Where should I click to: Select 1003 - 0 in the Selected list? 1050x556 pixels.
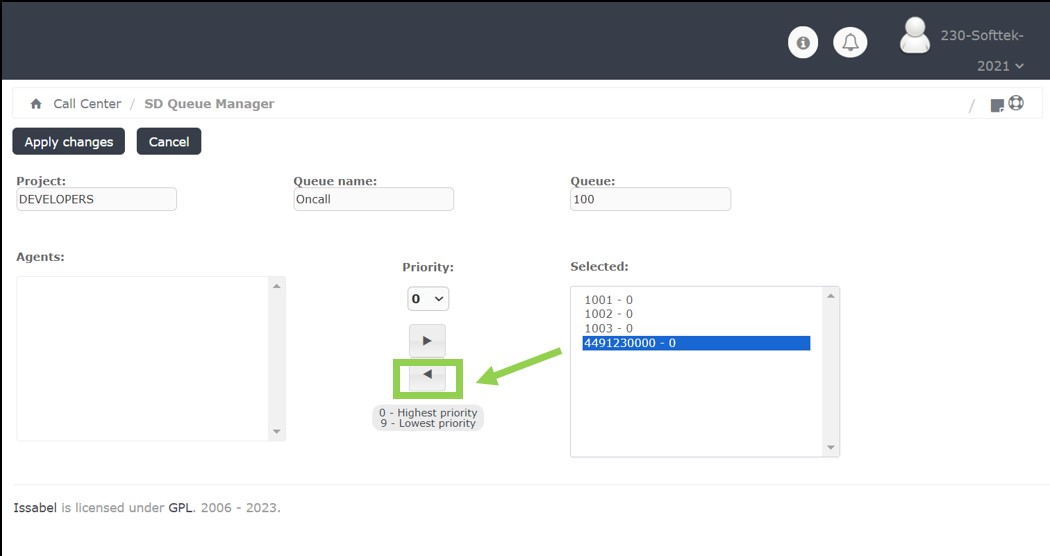(609, 328)
